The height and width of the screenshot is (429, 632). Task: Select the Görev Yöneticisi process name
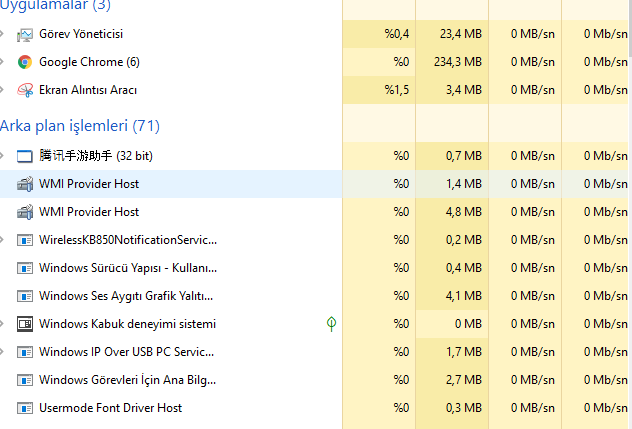pyautogui.click(x=81, y=34)
